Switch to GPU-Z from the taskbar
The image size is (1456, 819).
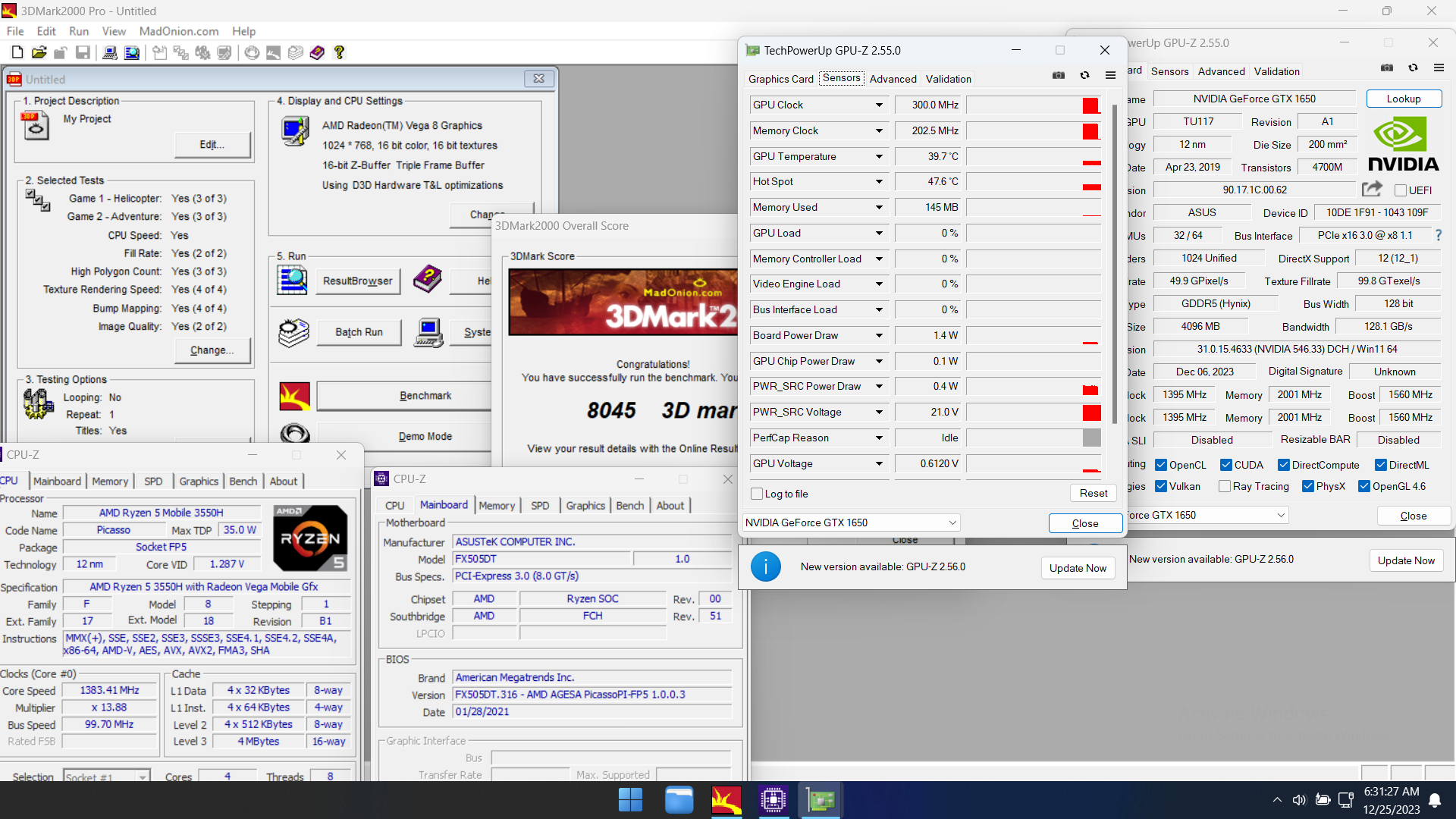(820, 799)
